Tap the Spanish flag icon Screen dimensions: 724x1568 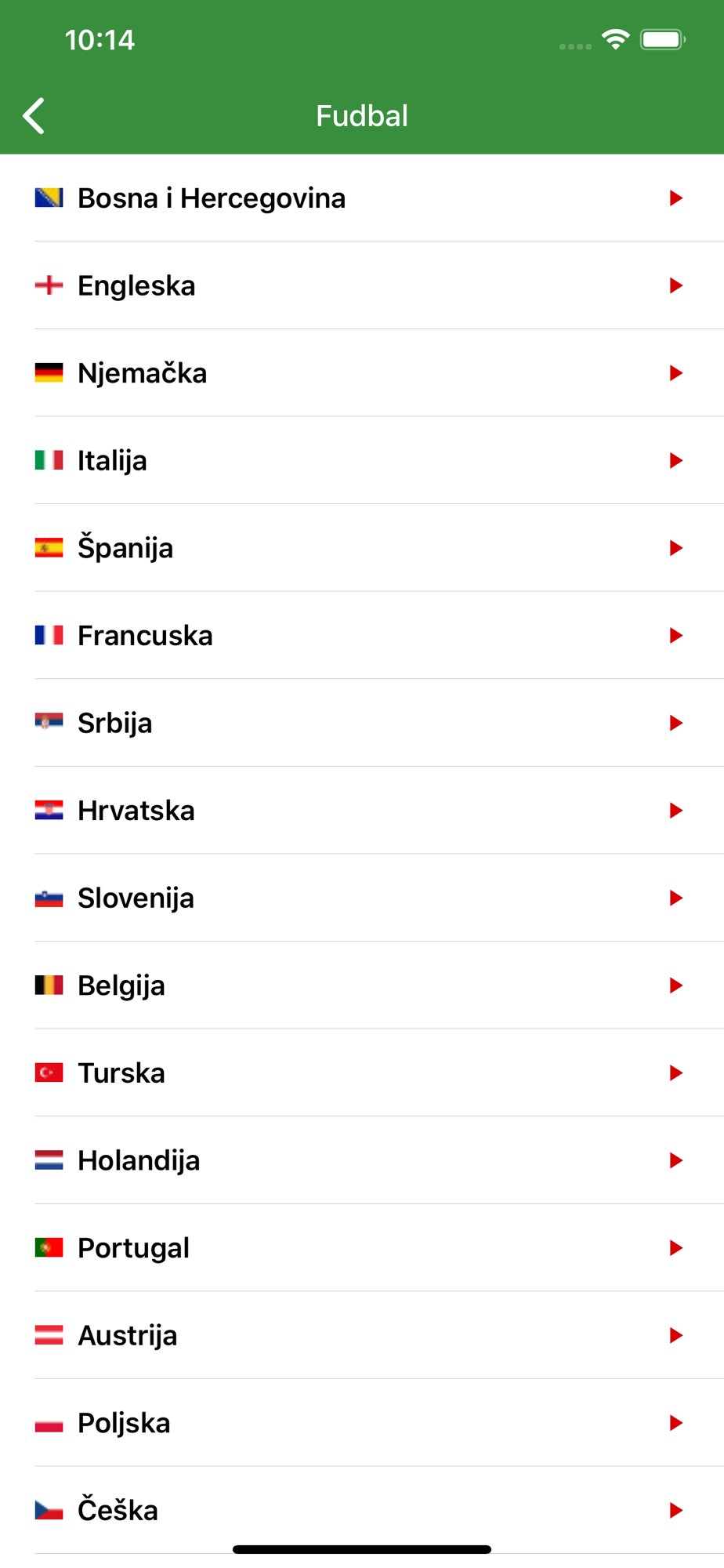pos(49,548)
